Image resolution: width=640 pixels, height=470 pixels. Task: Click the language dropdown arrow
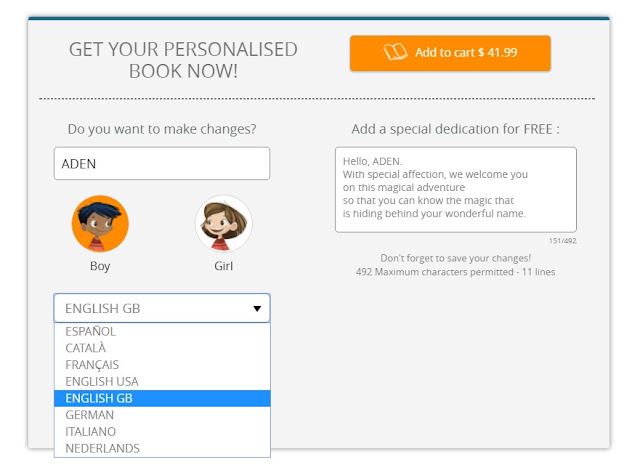[257, 308]
